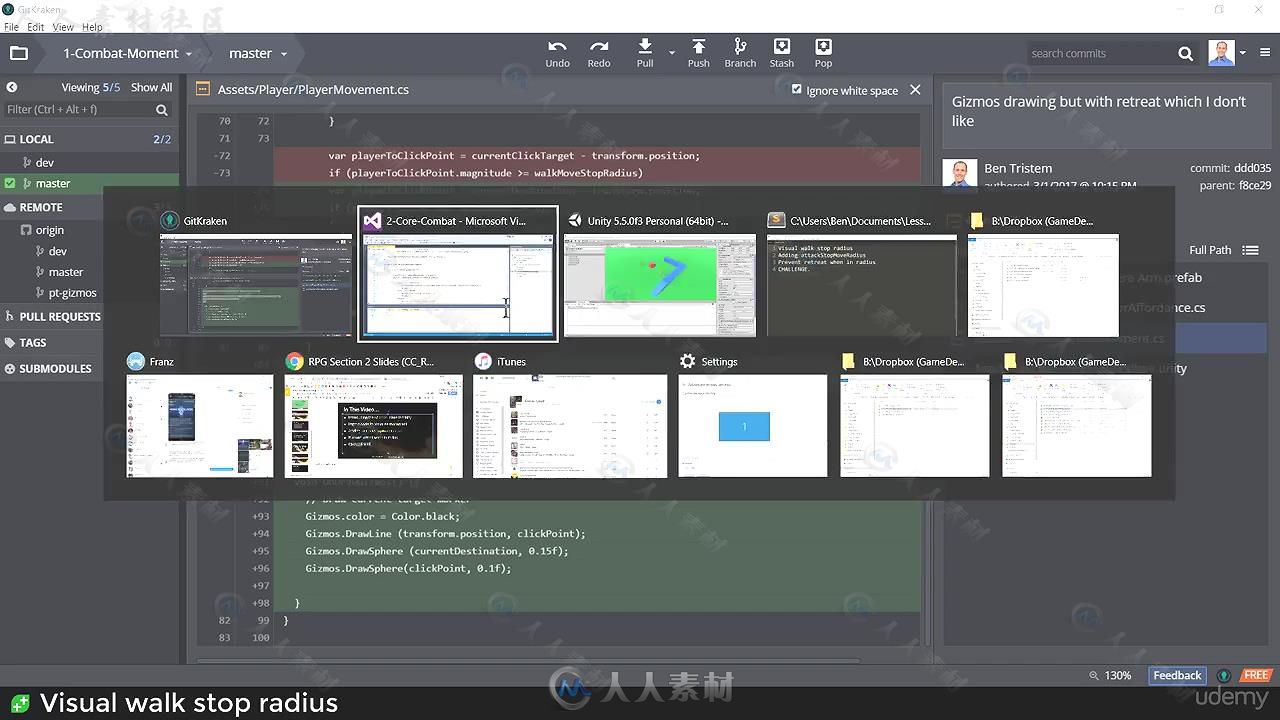The height and width of the screenshot is (720, 1280).
Task: Switch to 2-Core-Combat Visual Studio thumbnail
Action: coord(458,286)
